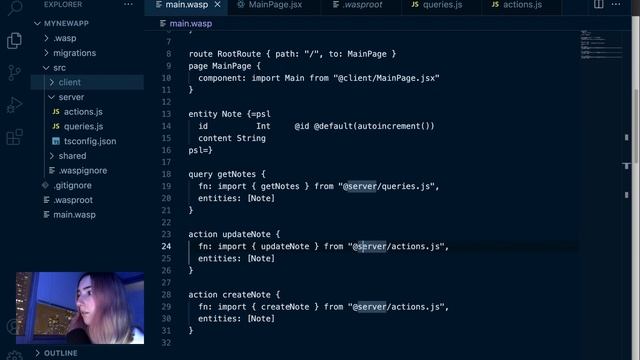Screen dimensions: 640x360
Task: Click the .wasproot file icon in explorer
Action: click(47, 200)
